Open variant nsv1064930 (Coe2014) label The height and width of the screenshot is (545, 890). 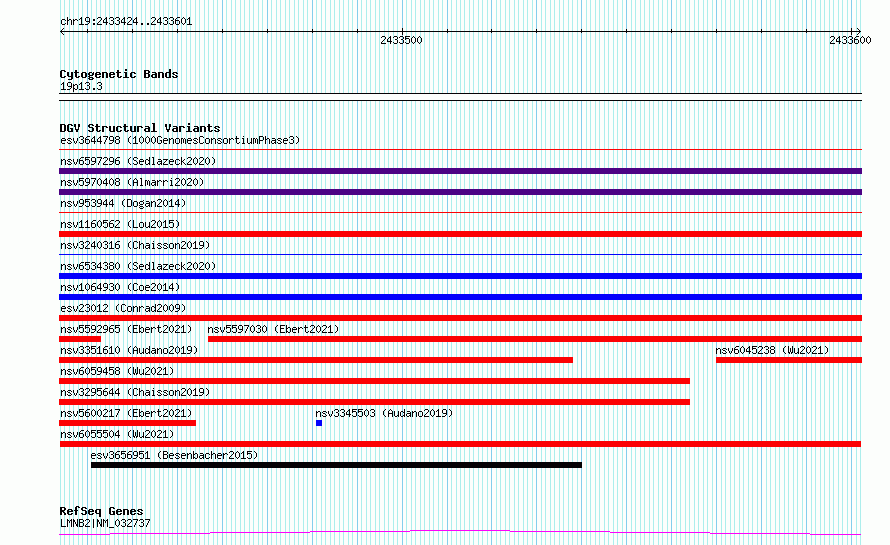pyautogui.click(x=120, y=287)
